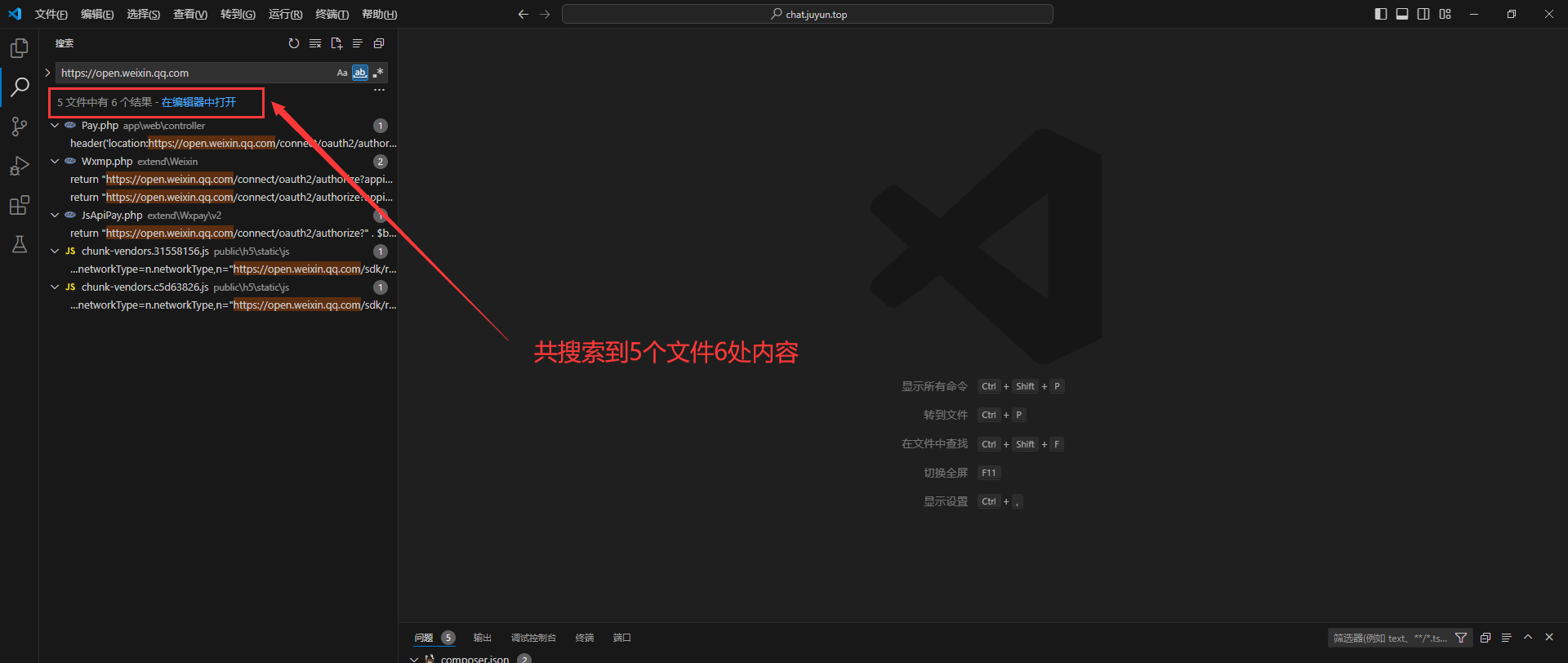1568x663 pixels.
Task: Open a new search editor
Action: (x=336, y=43)
